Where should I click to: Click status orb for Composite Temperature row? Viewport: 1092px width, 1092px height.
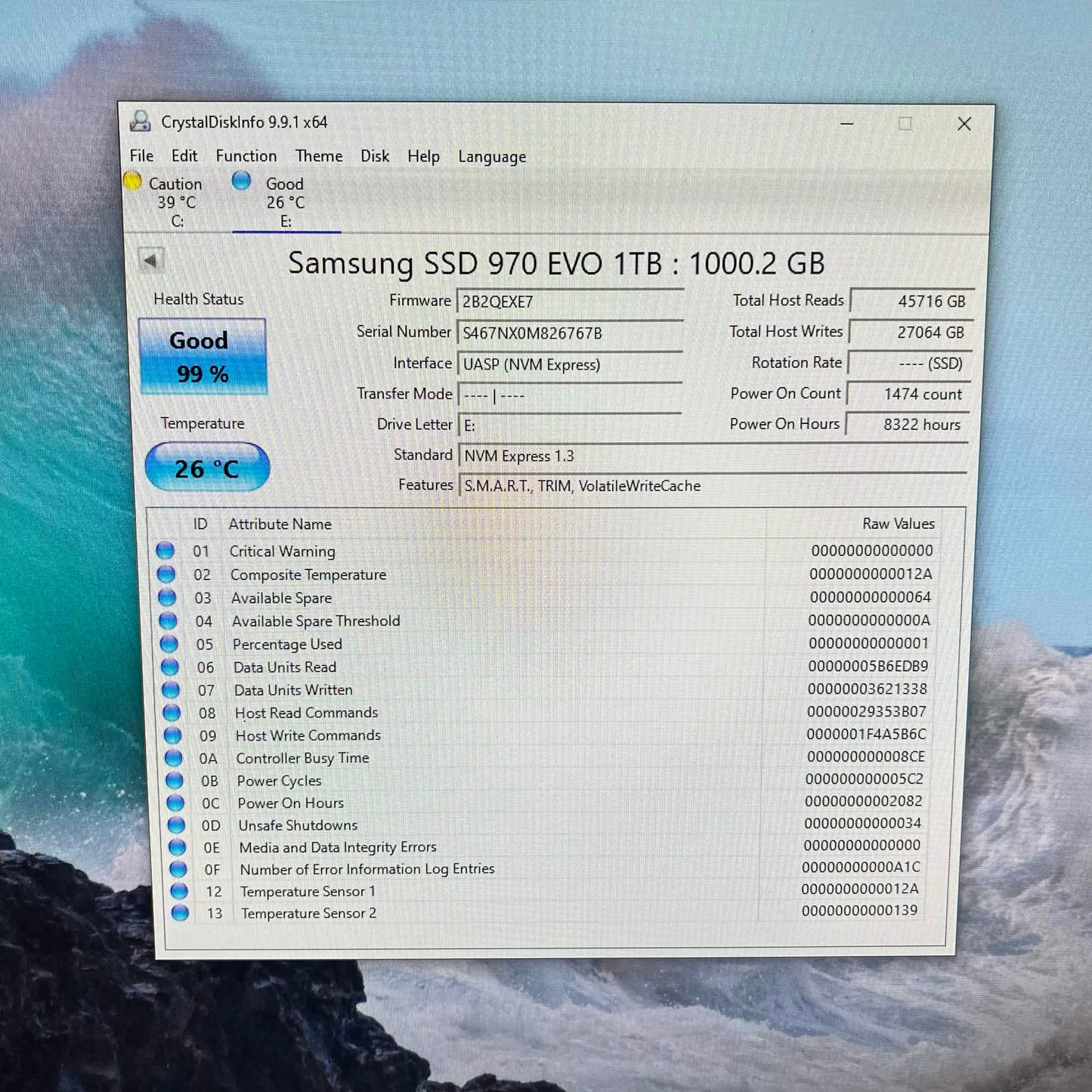(x=166, y=574)
